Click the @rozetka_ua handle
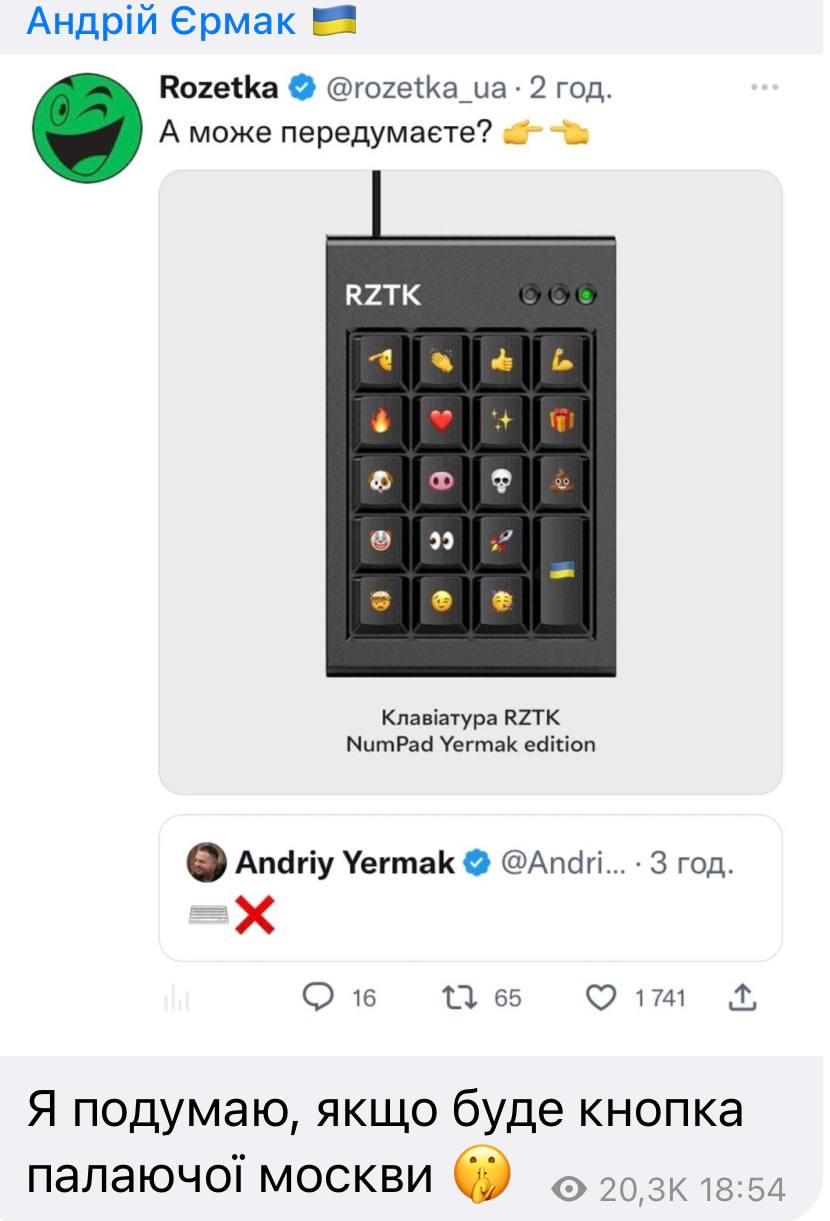This screenshot has height=1221, width=830. point(416,89)
